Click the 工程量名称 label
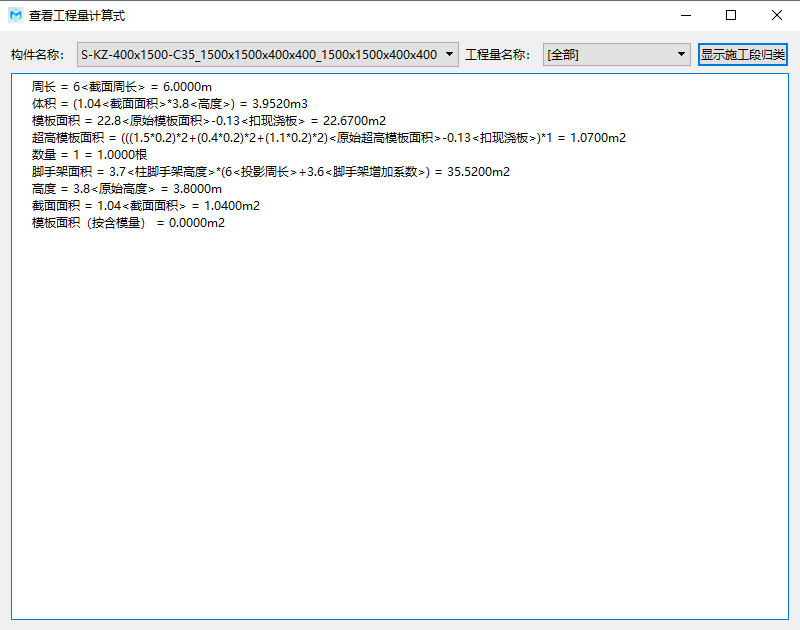800x630 pixels. (497, 55)
